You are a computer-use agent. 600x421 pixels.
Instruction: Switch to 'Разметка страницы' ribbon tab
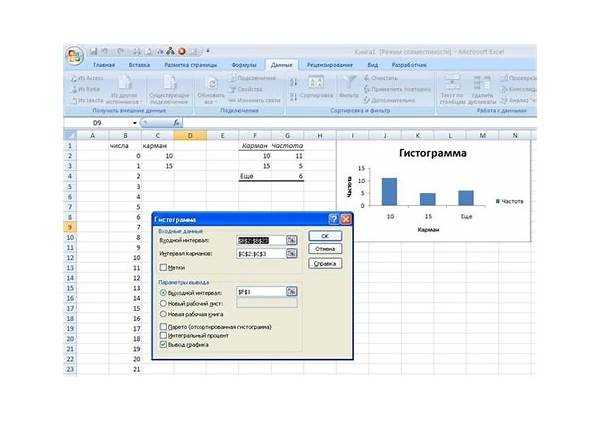191,65
